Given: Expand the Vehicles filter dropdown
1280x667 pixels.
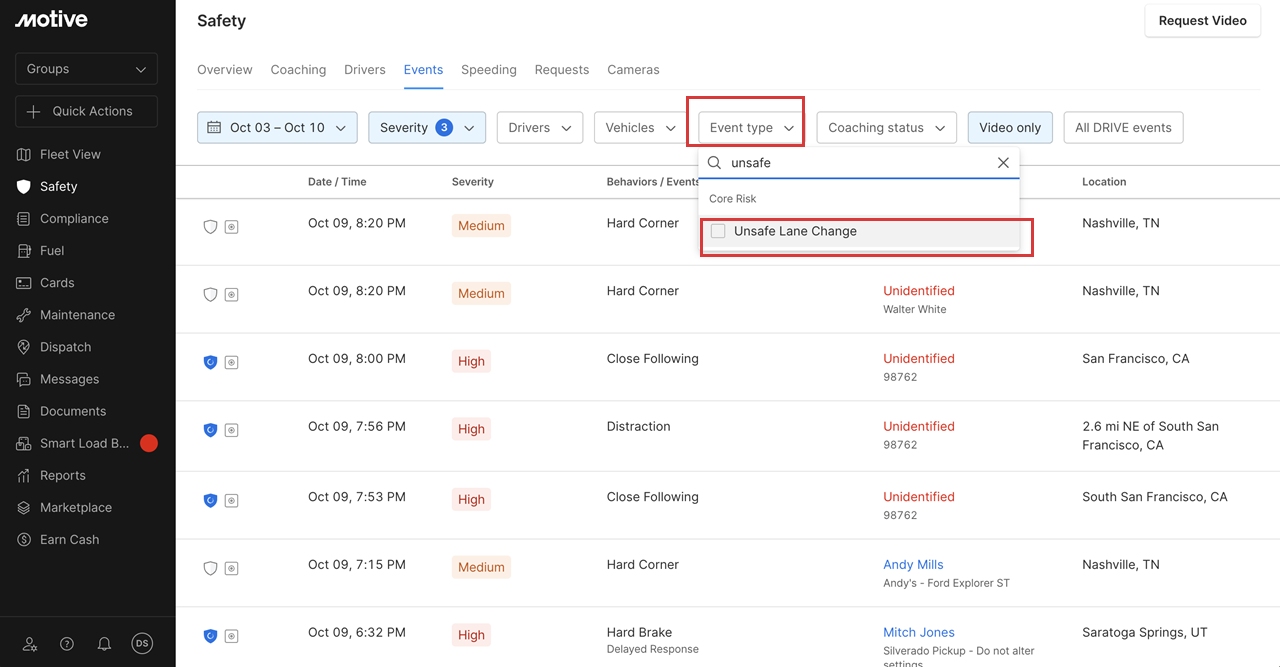Looking at the screenshot, I should [x=639, y=127].
